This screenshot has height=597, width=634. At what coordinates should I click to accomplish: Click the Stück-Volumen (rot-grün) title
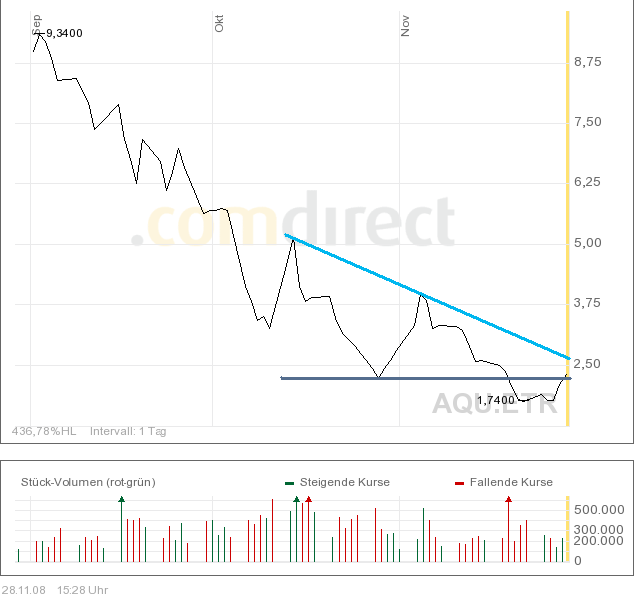click(x=88, y=482)
